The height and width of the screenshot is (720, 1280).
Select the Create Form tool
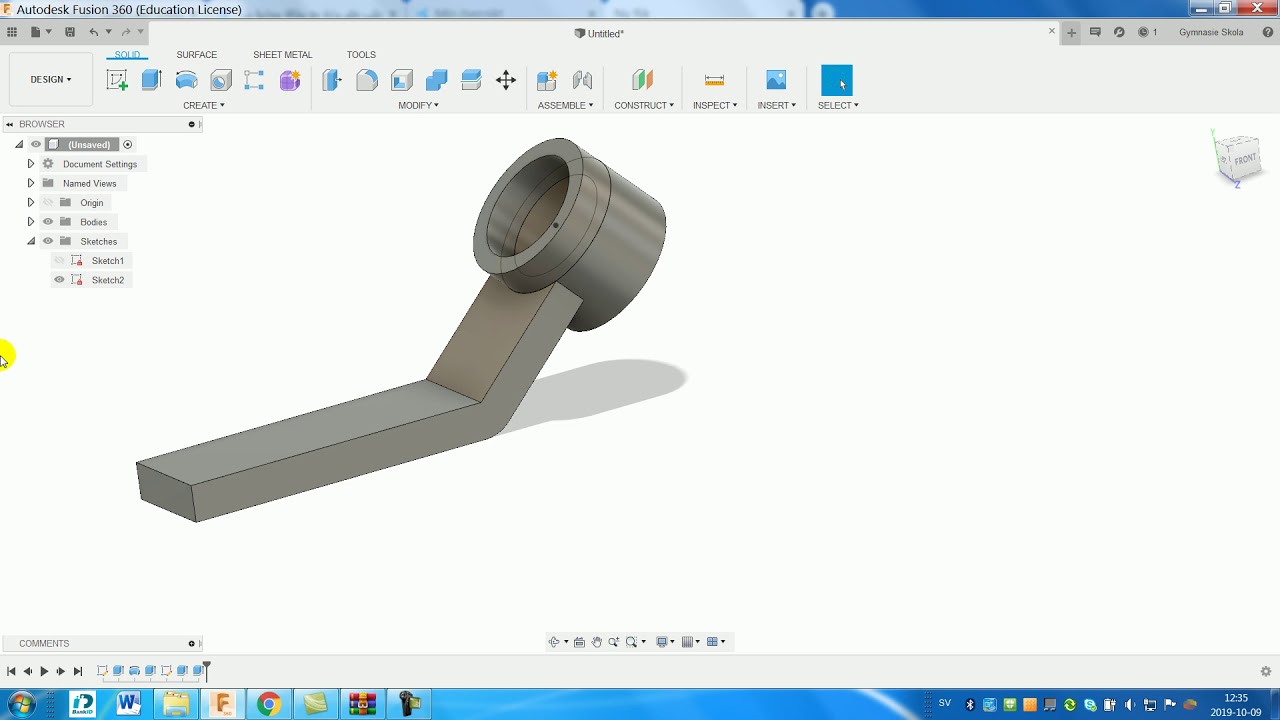[x=290, y=80]
